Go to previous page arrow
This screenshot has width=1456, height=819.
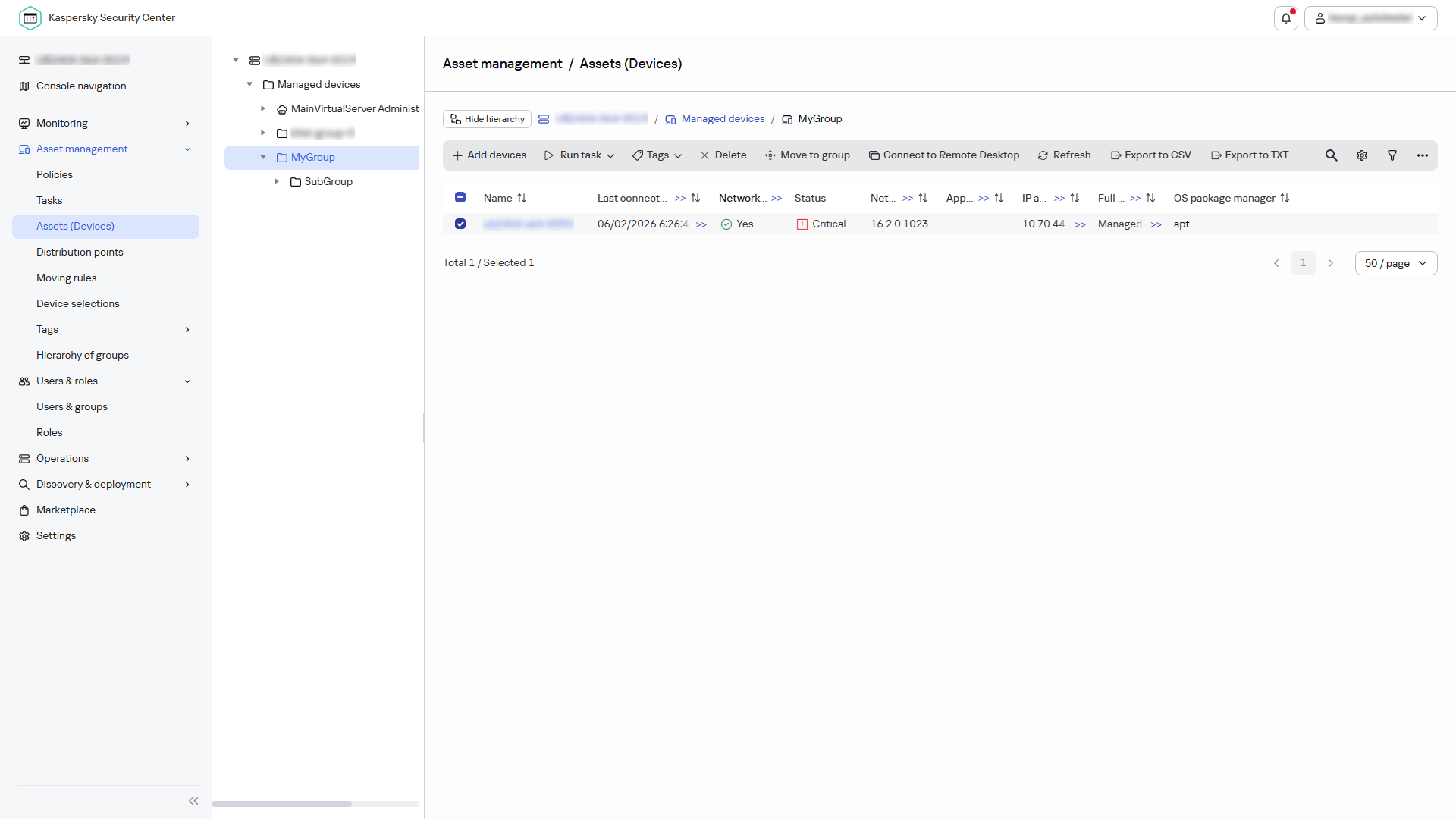coord(1276,263)
